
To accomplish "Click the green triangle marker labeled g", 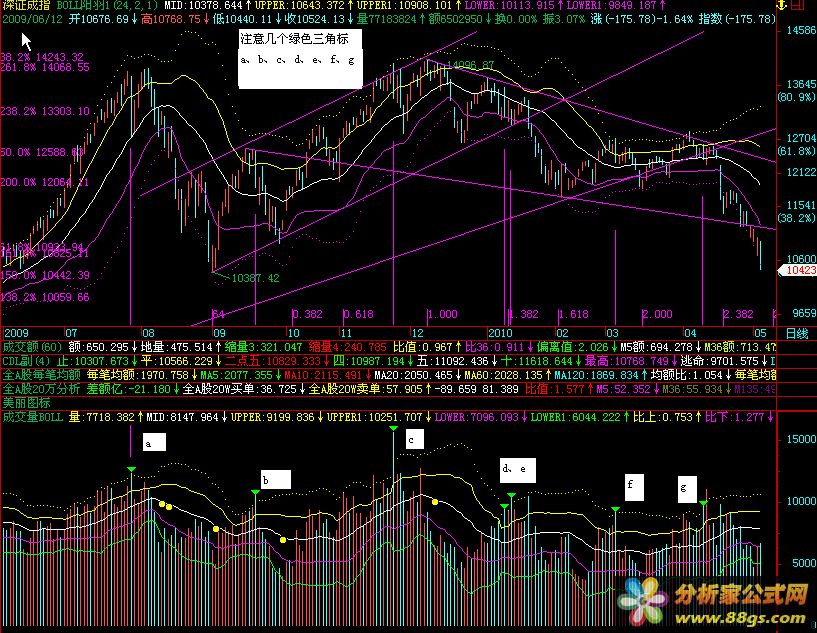I will (x=704, y=504).
